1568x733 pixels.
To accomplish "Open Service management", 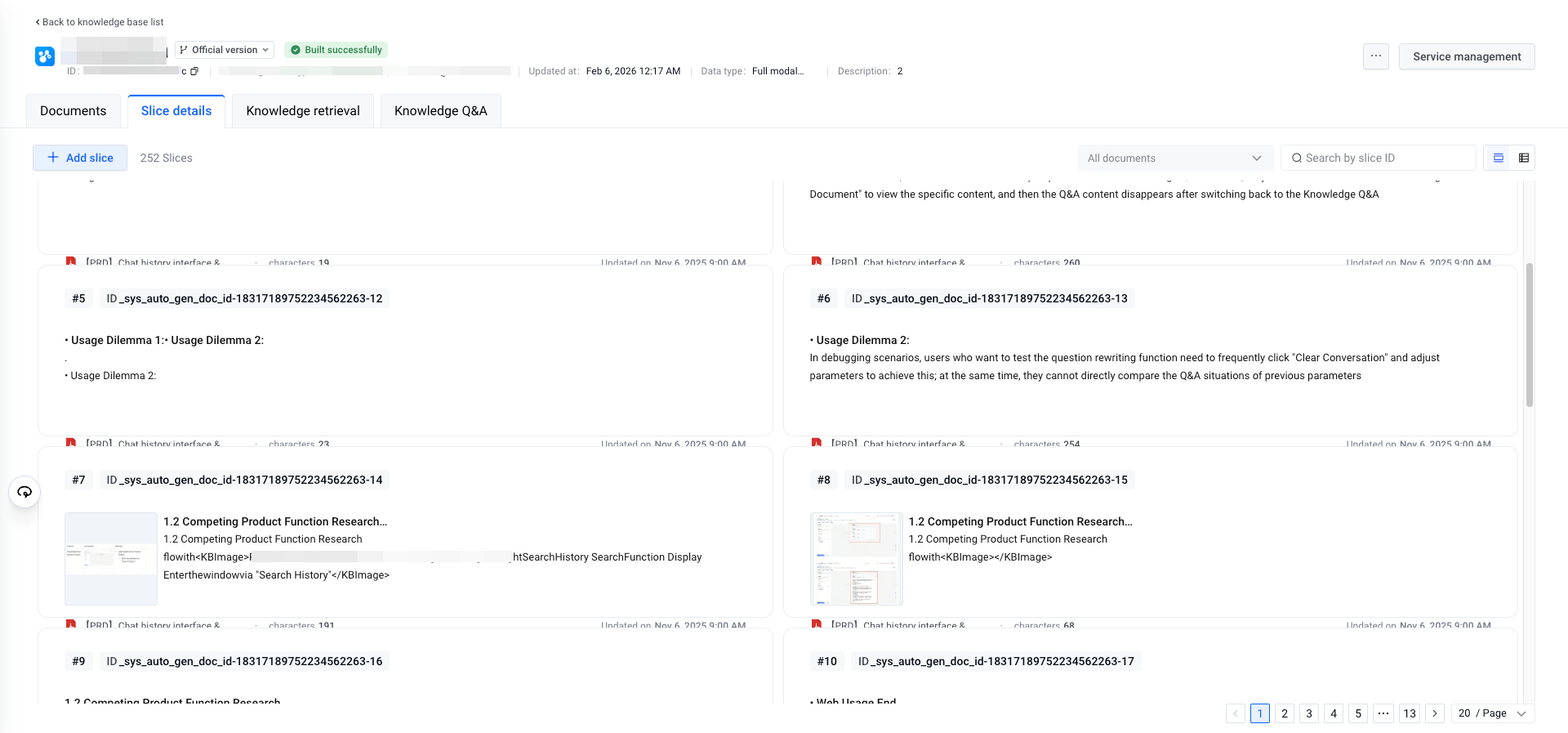I will pyautogui.click(x=1467, y=56).
